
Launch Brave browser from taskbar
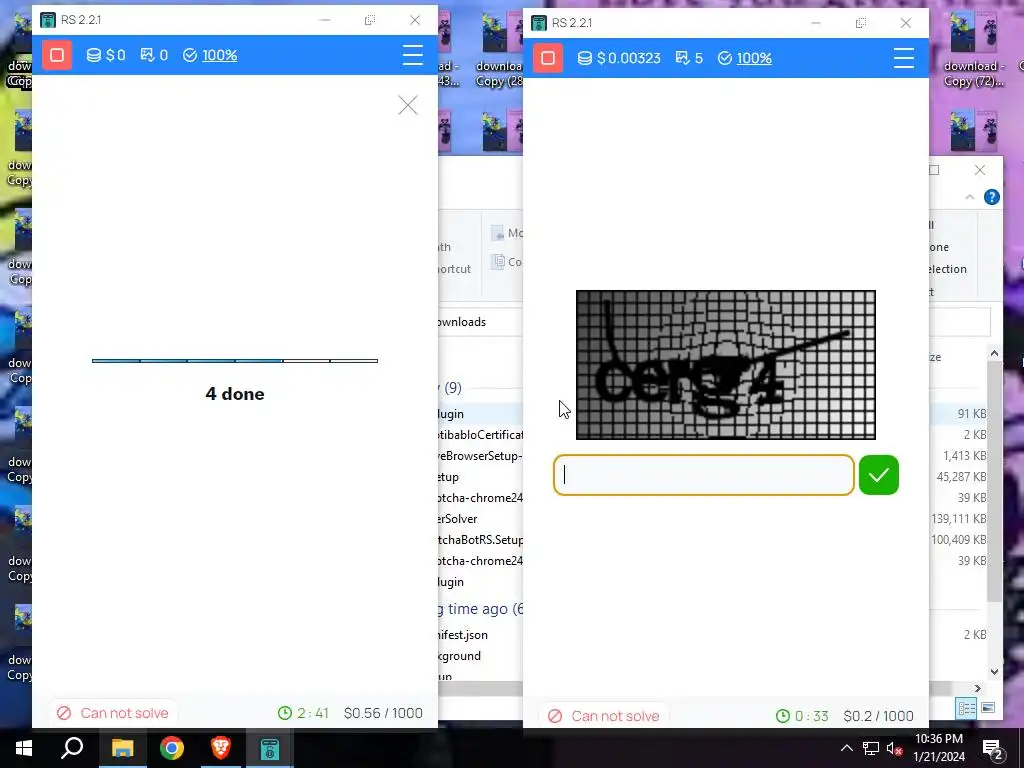tap(221, 748)
